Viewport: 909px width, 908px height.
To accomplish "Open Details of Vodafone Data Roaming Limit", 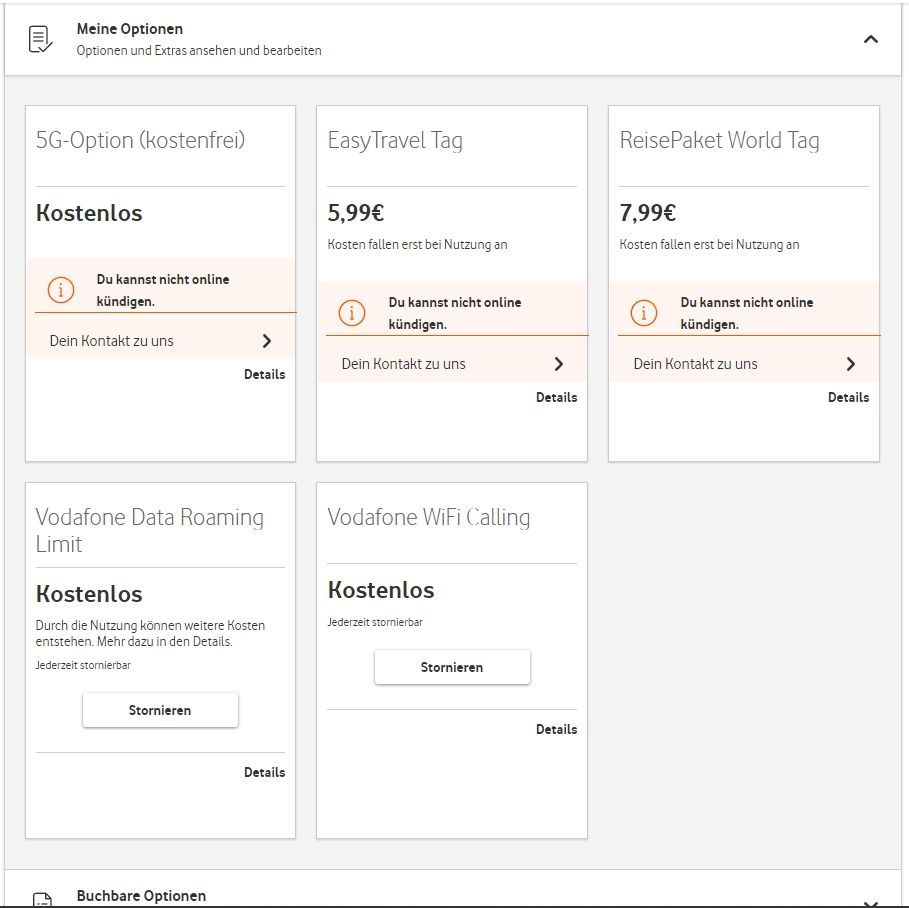I will [264, 772].
